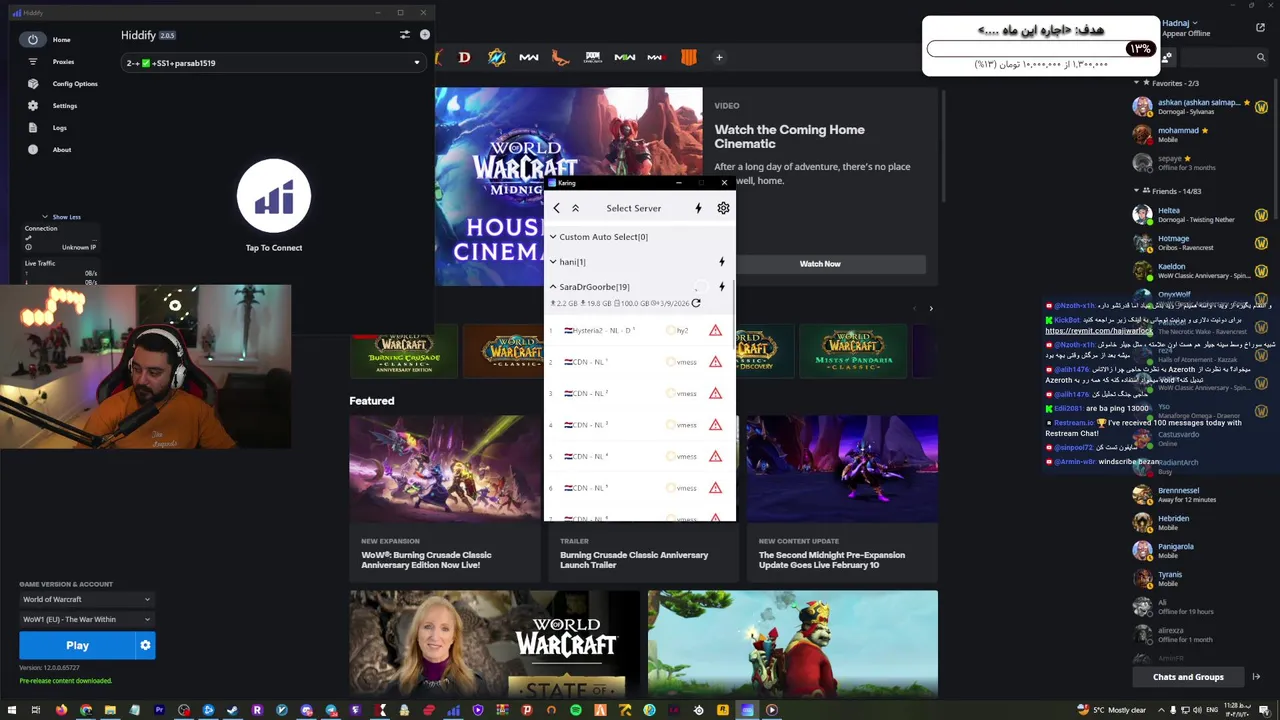Refresh SaraDrGoorbe subscription

click(x=696, y=303)
